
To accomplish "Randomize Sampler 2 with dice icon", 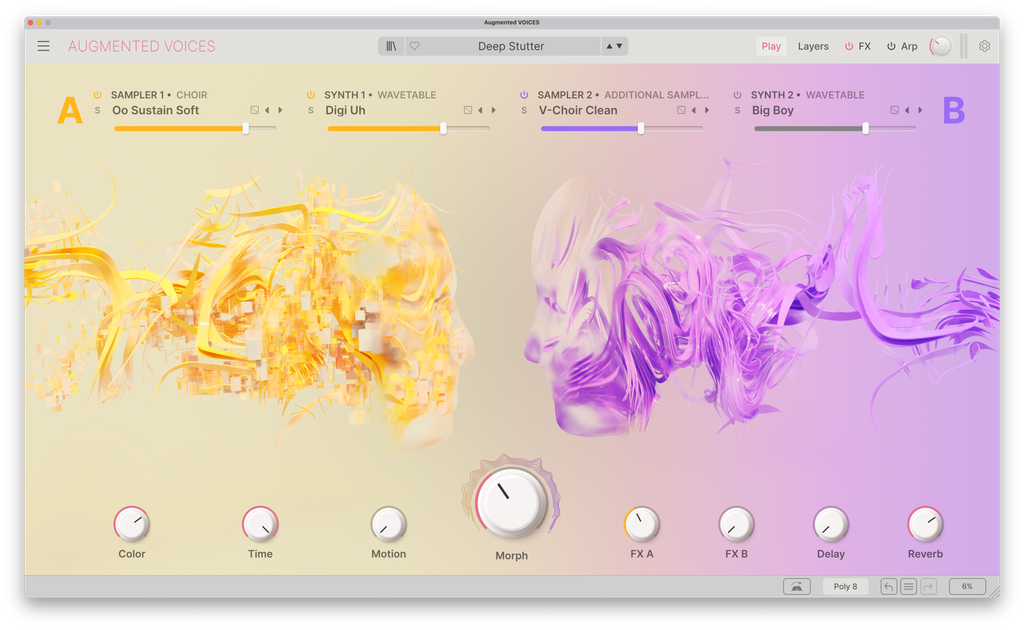I will click(x=681, y=110).
